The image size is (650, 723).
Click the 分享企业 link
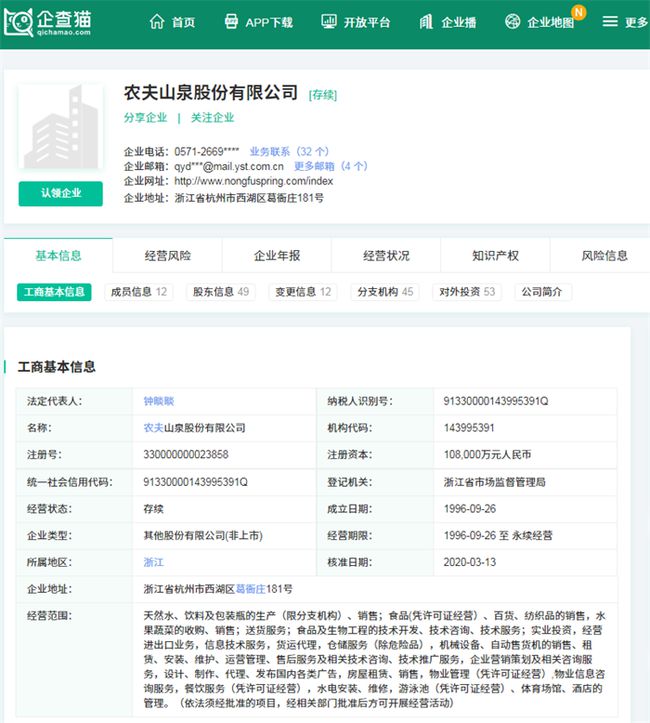[x=145, y=118]
